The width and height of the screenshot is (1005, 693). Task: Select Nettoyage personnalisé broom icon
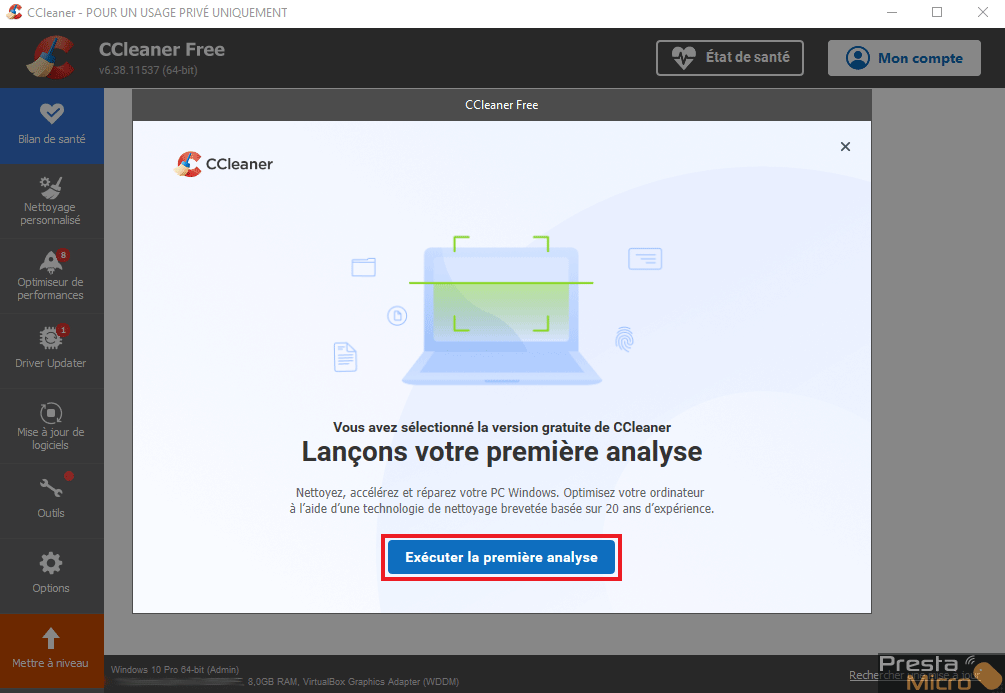pyautogui.click(x=51, y=187)
